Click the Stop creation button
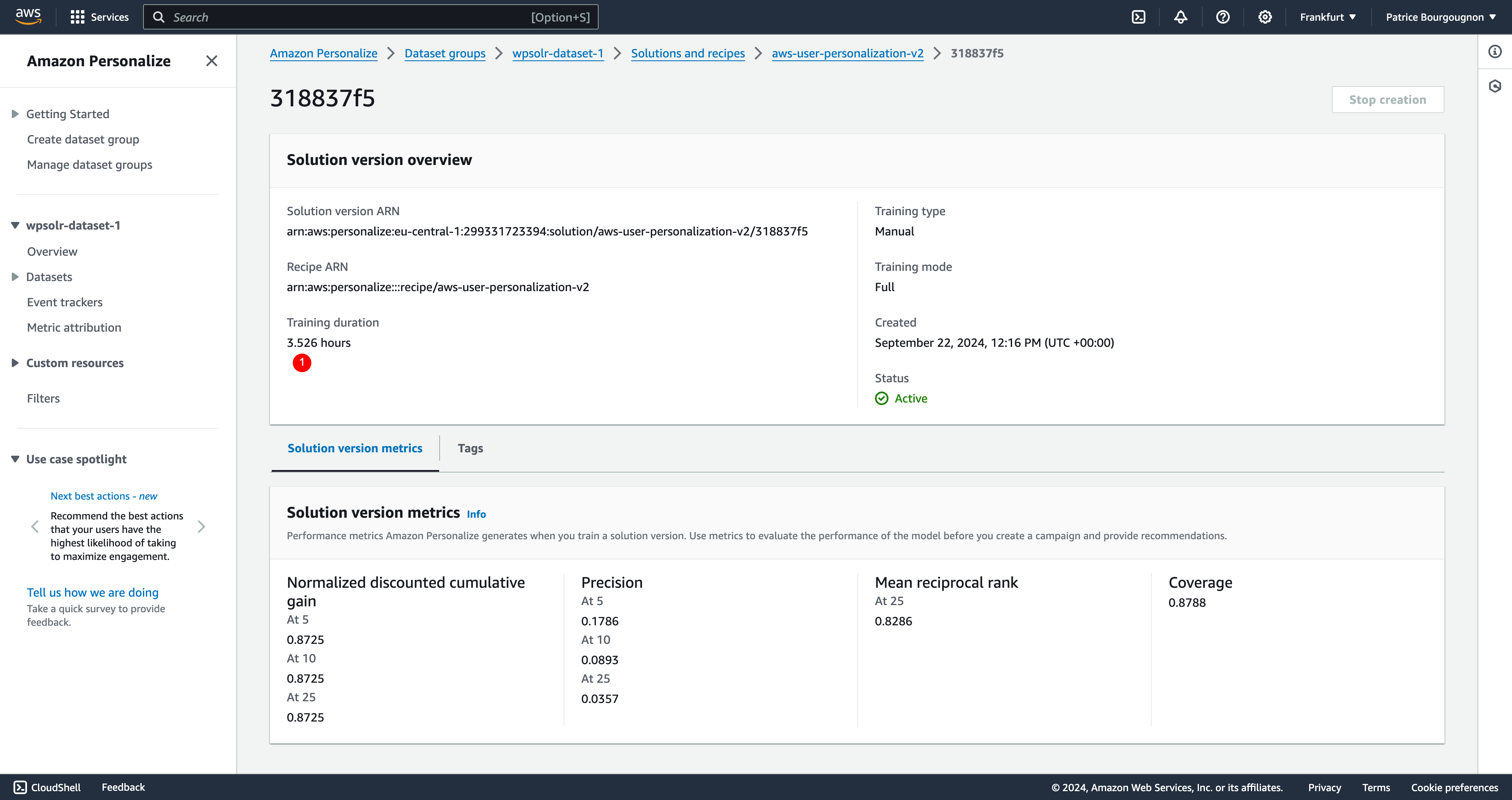Viewport: 1512px width, 800px height. 1388,100
